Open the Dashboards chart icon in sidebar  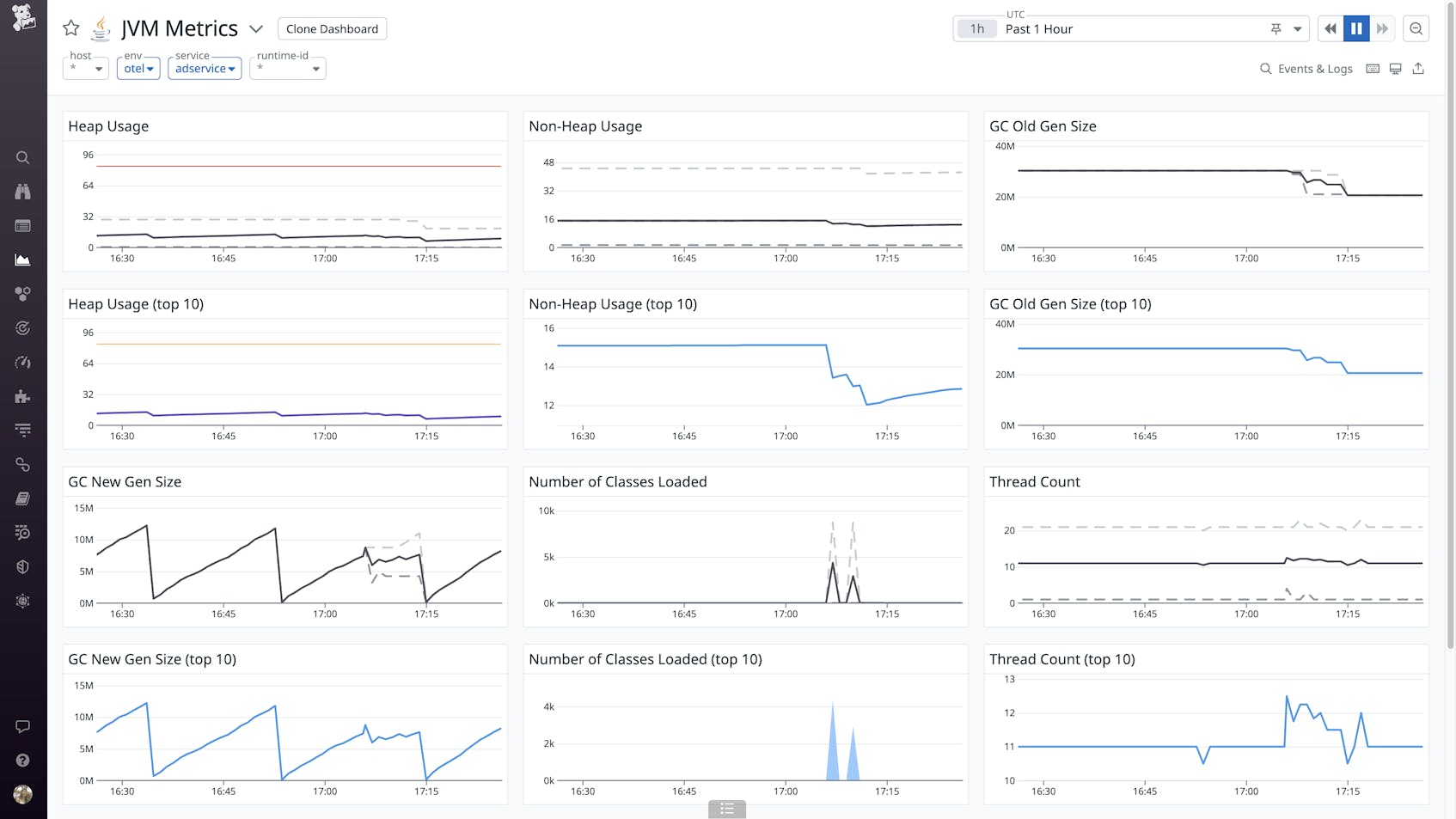(23, 260)
